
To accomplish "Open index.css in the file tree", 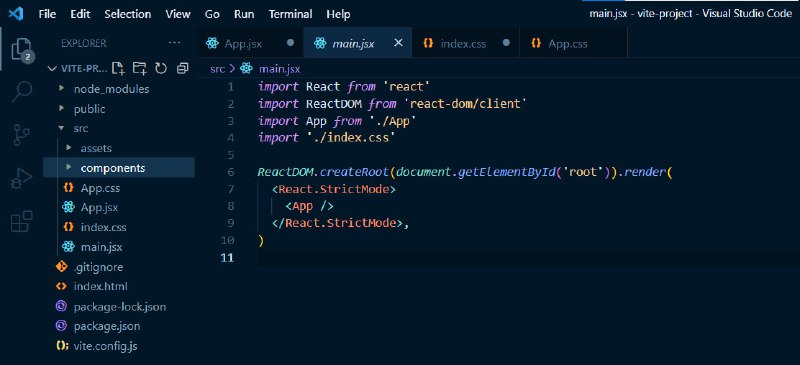I will [104, 227].
